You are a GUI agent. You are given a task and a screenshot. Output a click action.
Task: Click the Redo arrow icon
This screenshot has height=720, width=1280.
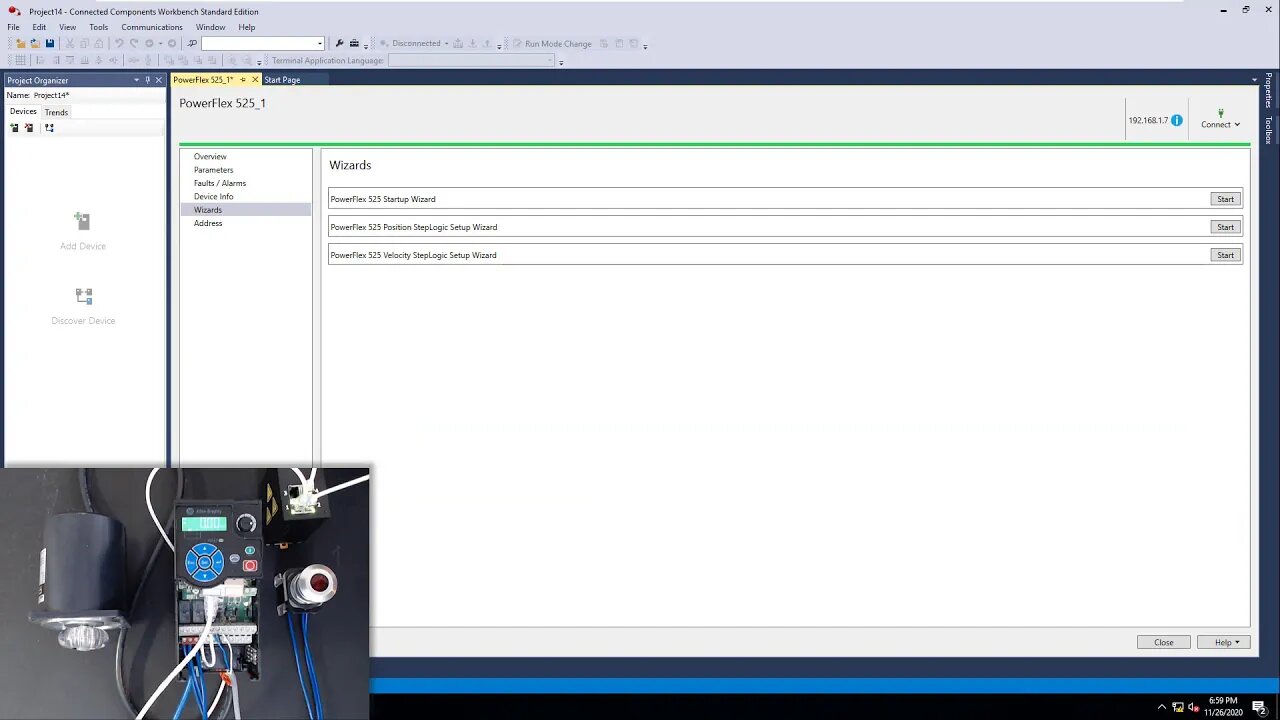point(134,44)
